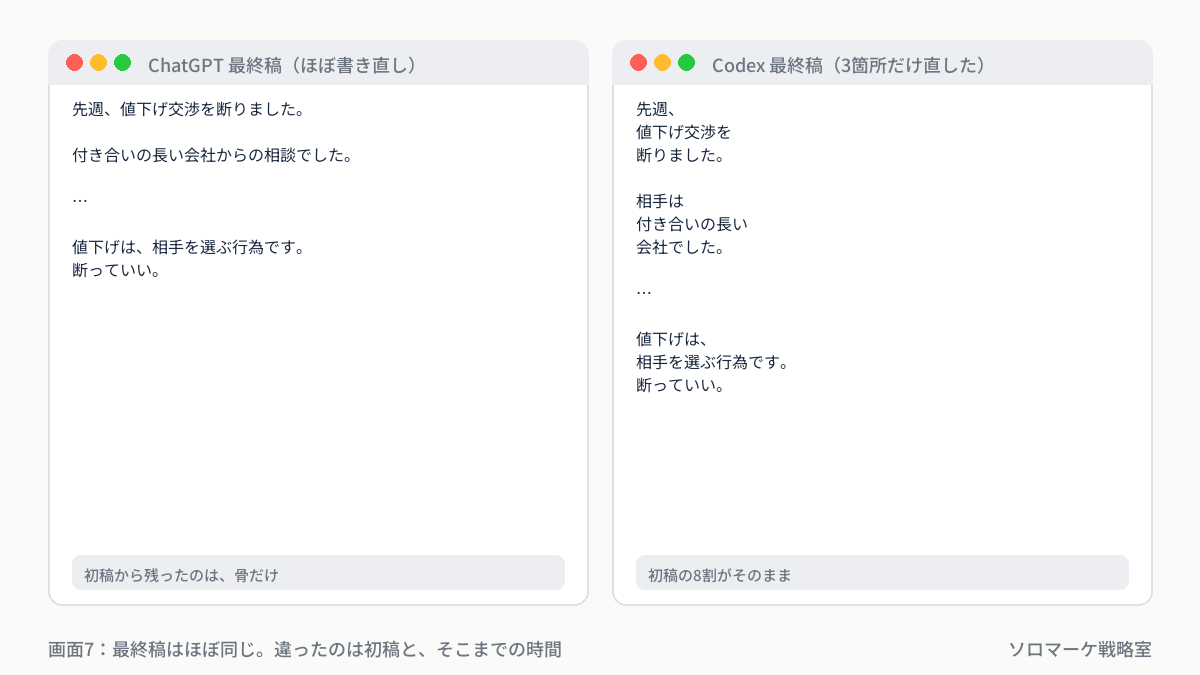Viewport: 1200px width, 675px height.
Task: Maximize the Codex 最終稿 window via green button
Action: tap(686, 63)
